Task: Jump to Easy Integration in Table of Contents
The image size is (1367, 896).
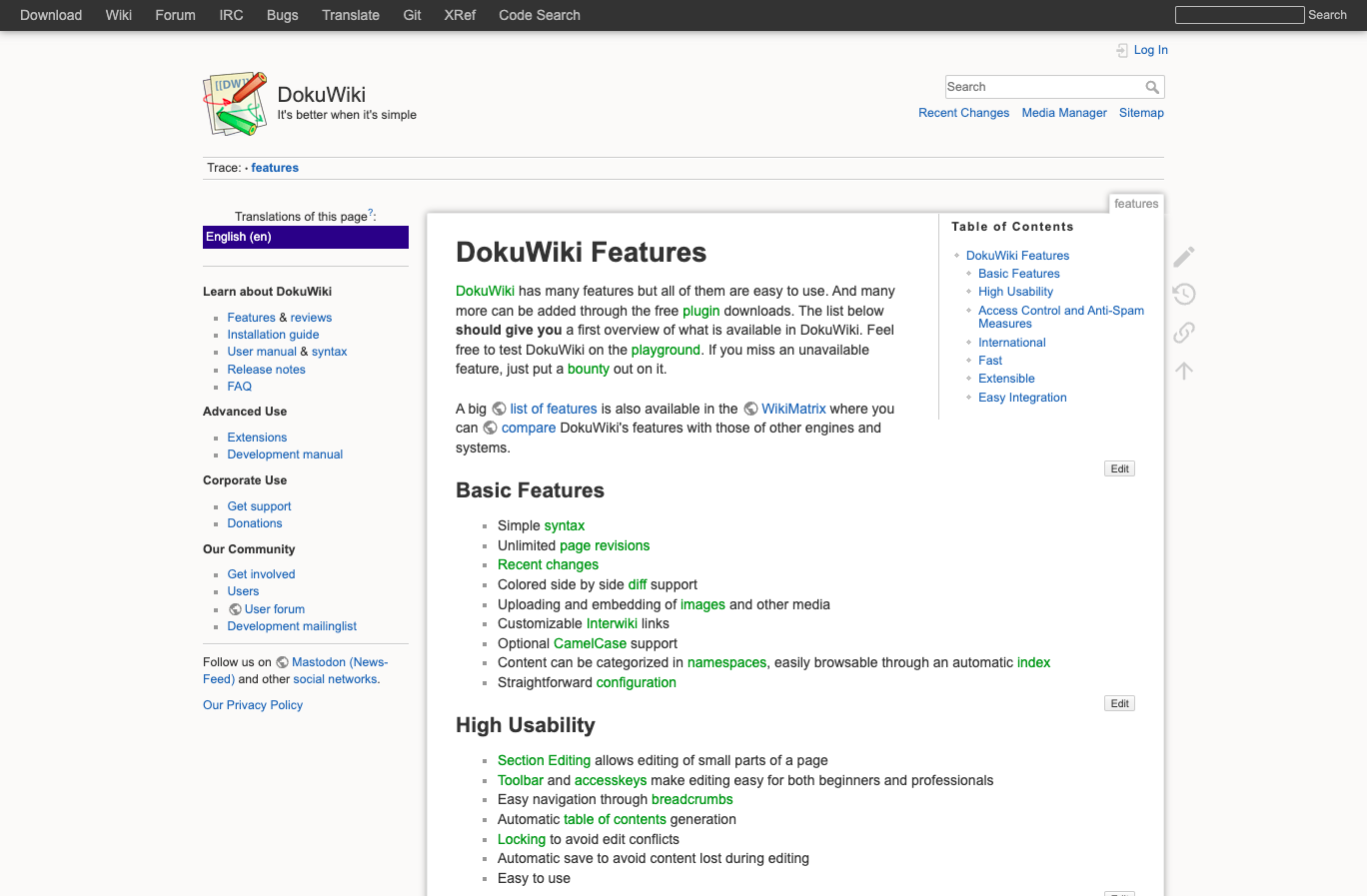Action: (1022, 398)
